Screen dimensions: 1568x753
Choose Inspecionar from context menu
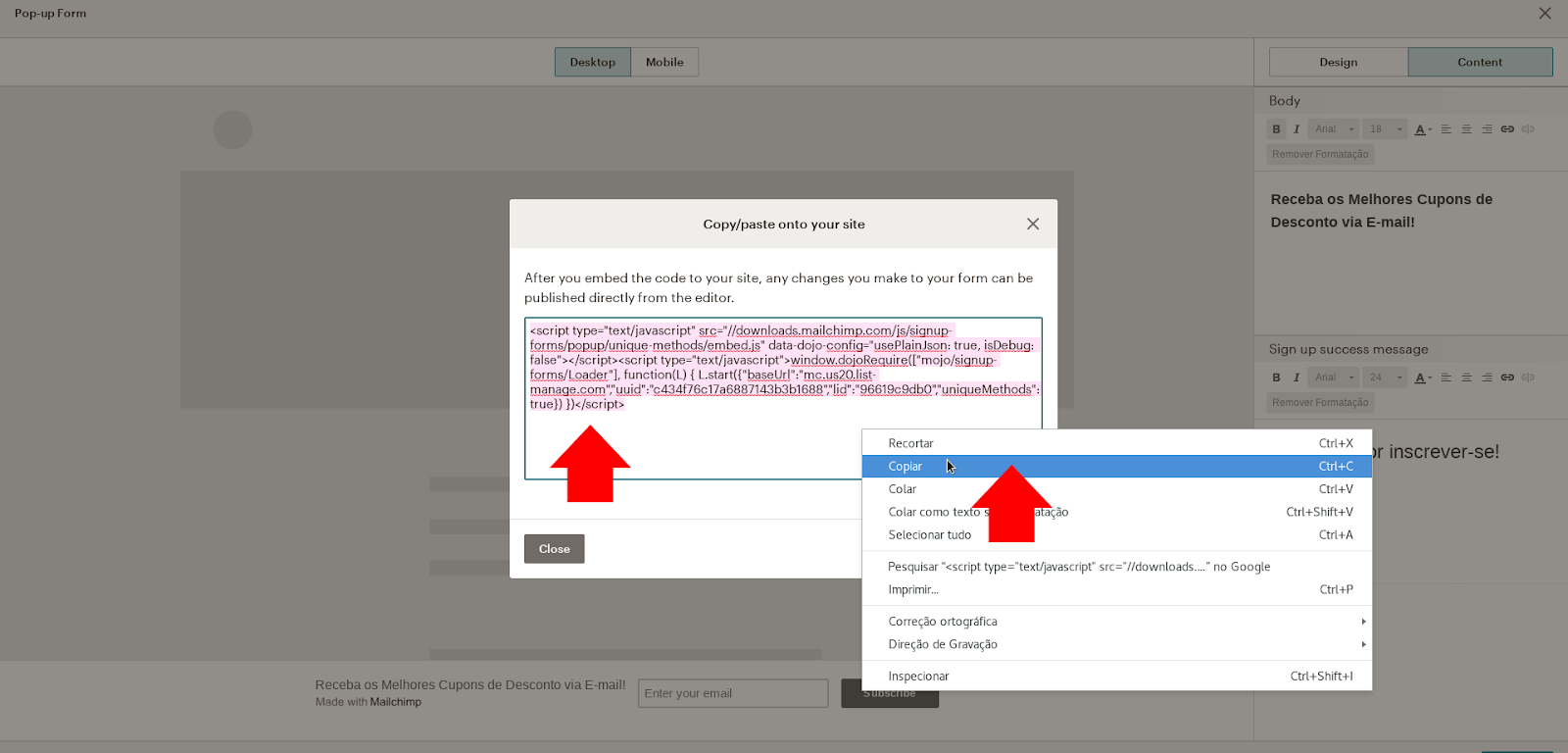click(x=1117, y=677)
